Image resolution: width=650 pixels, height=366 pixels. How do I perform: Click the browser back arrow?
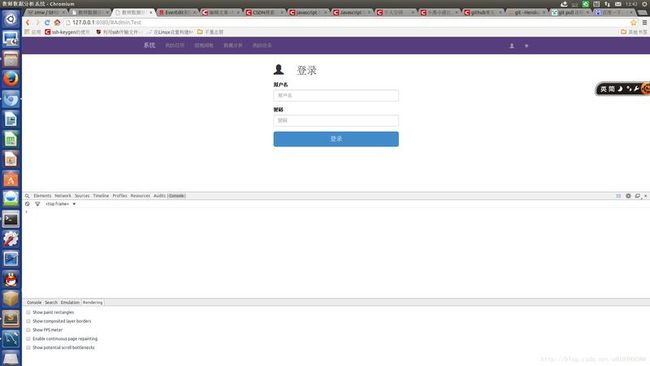pos(28,22)
